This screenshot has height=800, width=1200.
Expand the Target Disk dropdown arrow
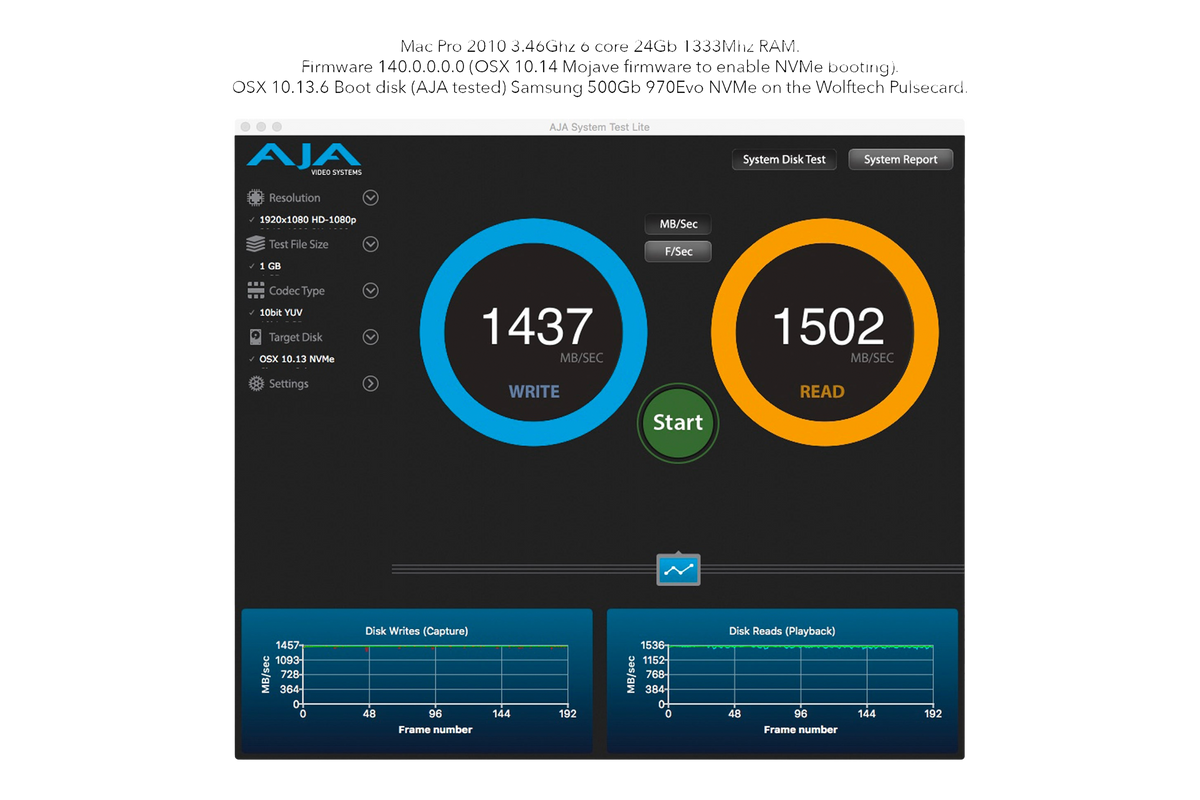coord(370,337)
